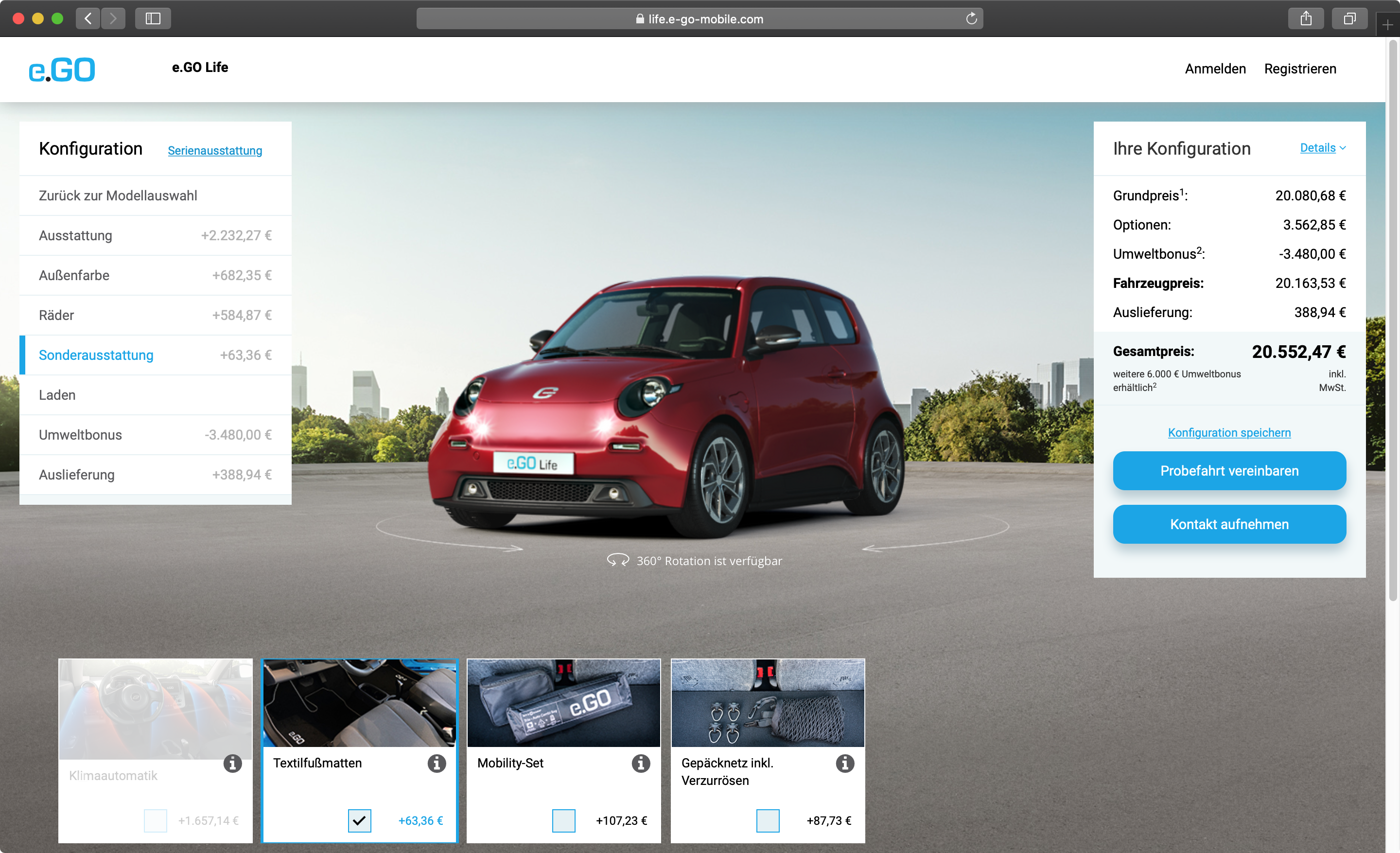Click the red car 360° view

[x=665, y=407]
